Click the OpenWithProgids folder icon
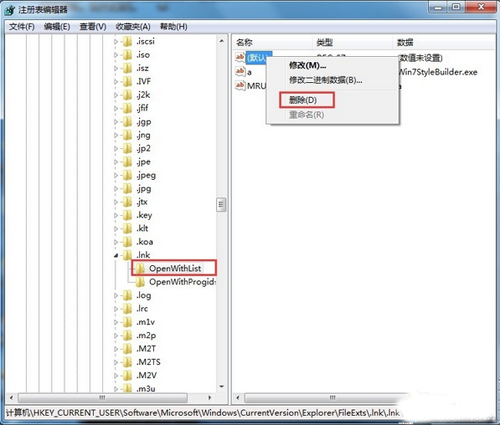Image resolution: width=500 pixels, height=425 pixels. pos(140,282)
